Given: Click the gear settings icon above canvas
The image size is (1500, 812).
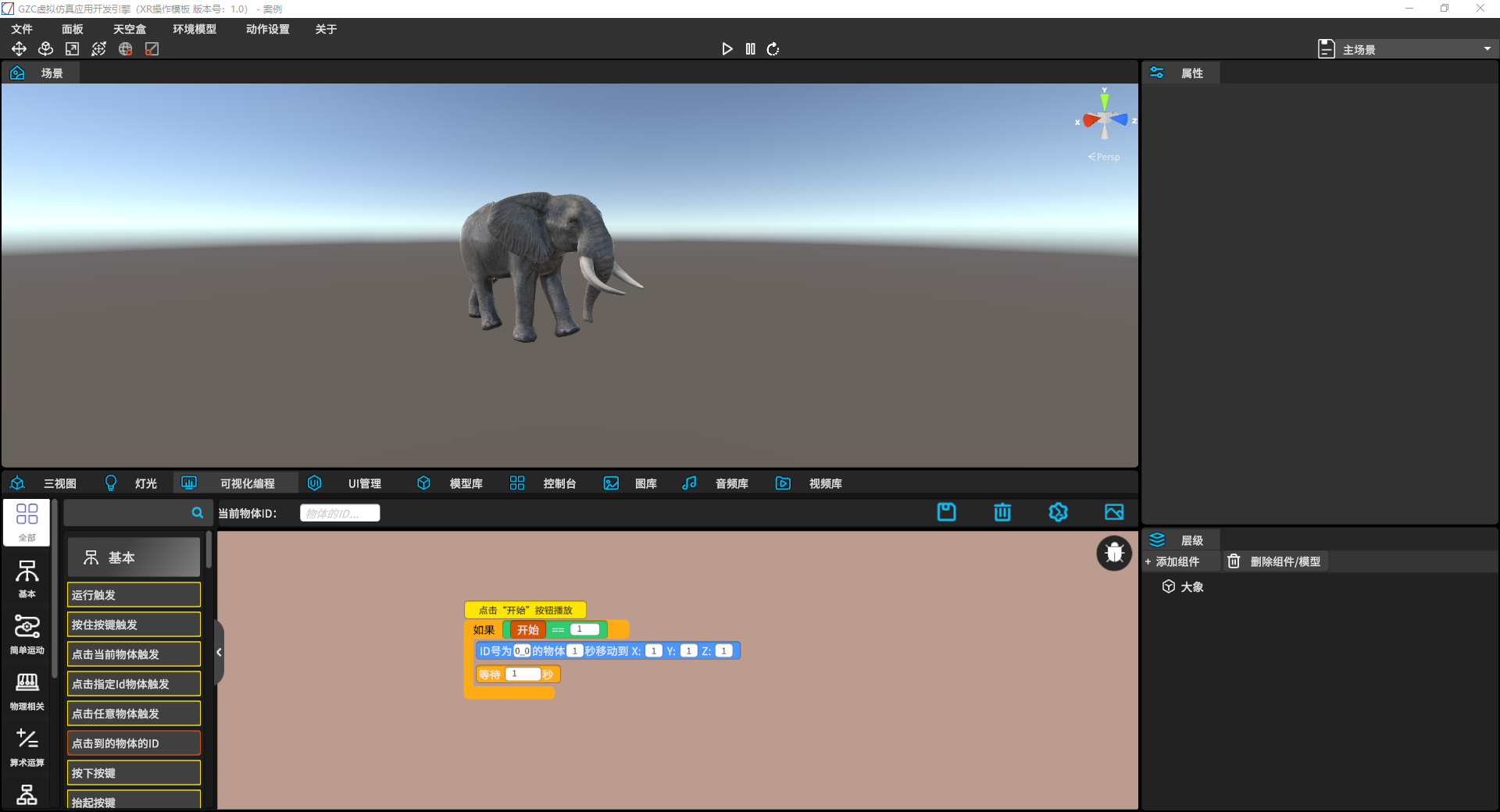Looking at the screenshot, I should coord(1058,512).
